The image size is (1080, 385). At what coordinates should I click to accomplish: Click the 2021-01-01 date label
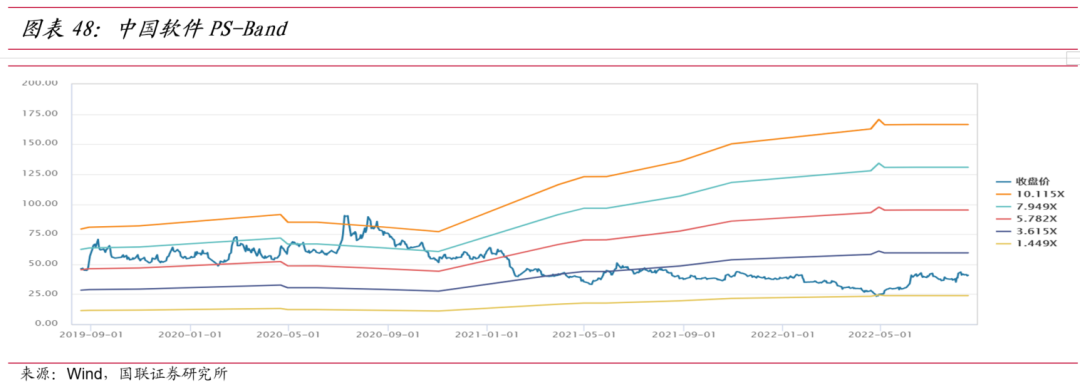pos(486,335)
